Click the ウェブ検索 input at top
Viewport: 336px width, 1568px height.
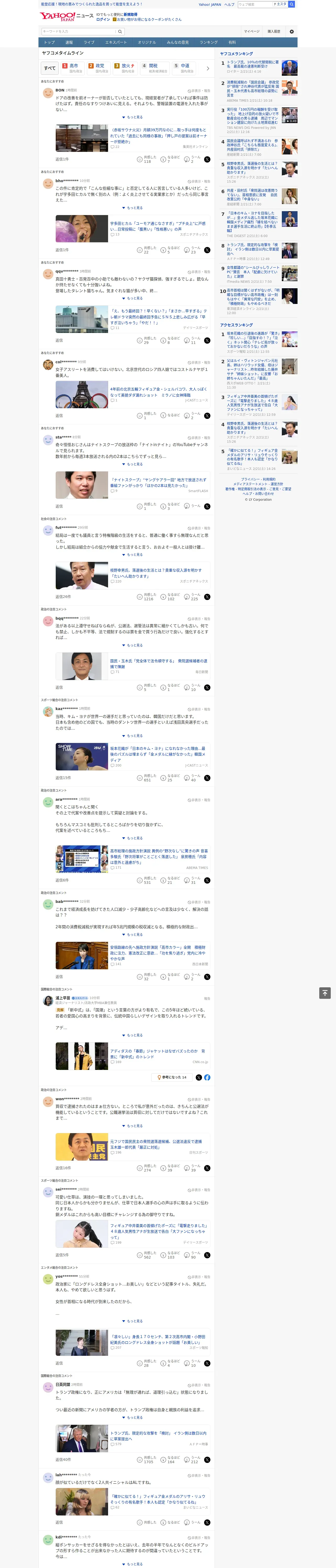click(x=254, y=4)
